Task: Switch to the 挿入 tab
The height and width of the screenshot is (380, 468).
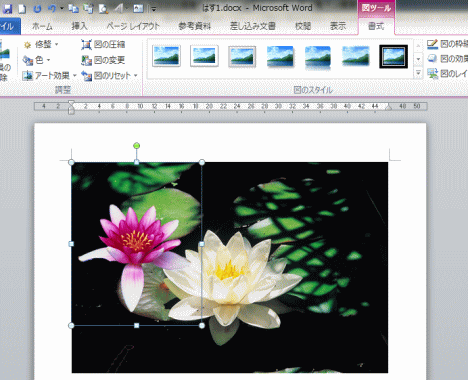Action: (x=79, y=26)
